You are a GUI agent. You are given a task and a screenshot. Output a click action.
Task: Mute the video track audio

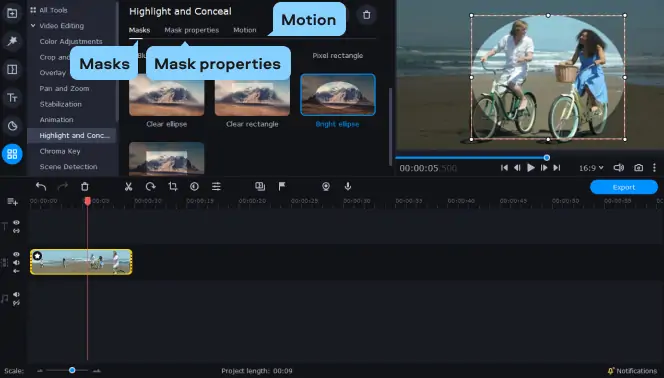tap(16, 262)
